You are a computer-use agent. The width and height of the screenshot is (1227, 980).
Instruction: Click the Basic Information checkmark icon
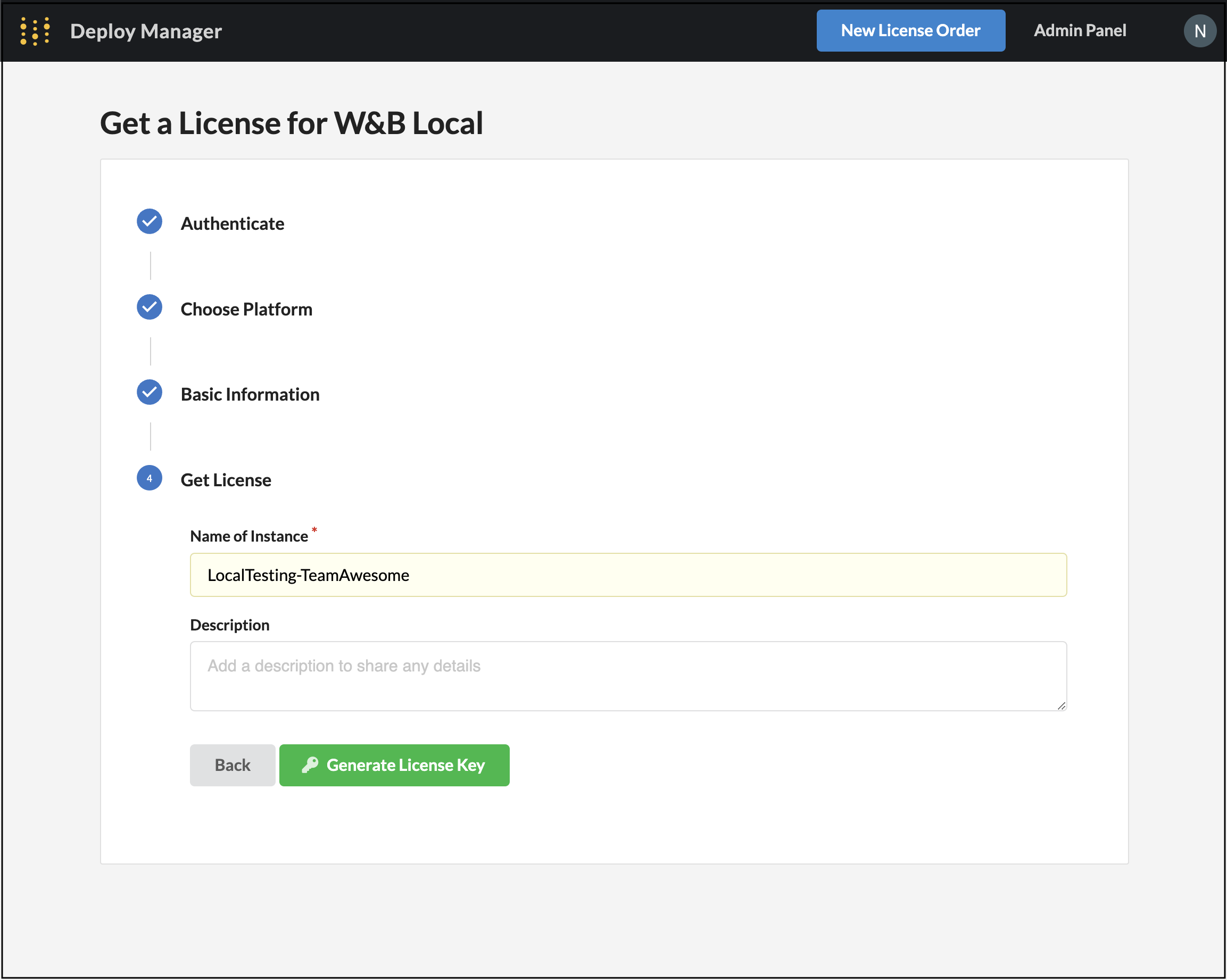[149, 393]
